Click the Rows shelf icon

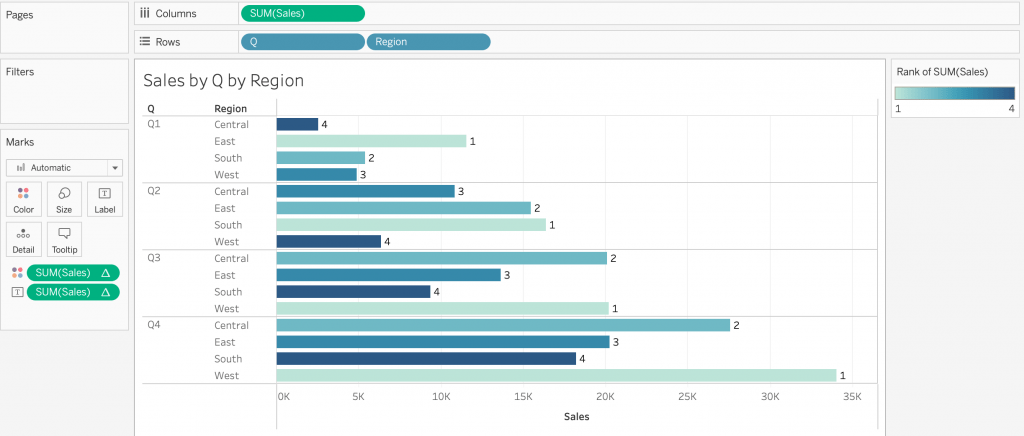(145, 42)
